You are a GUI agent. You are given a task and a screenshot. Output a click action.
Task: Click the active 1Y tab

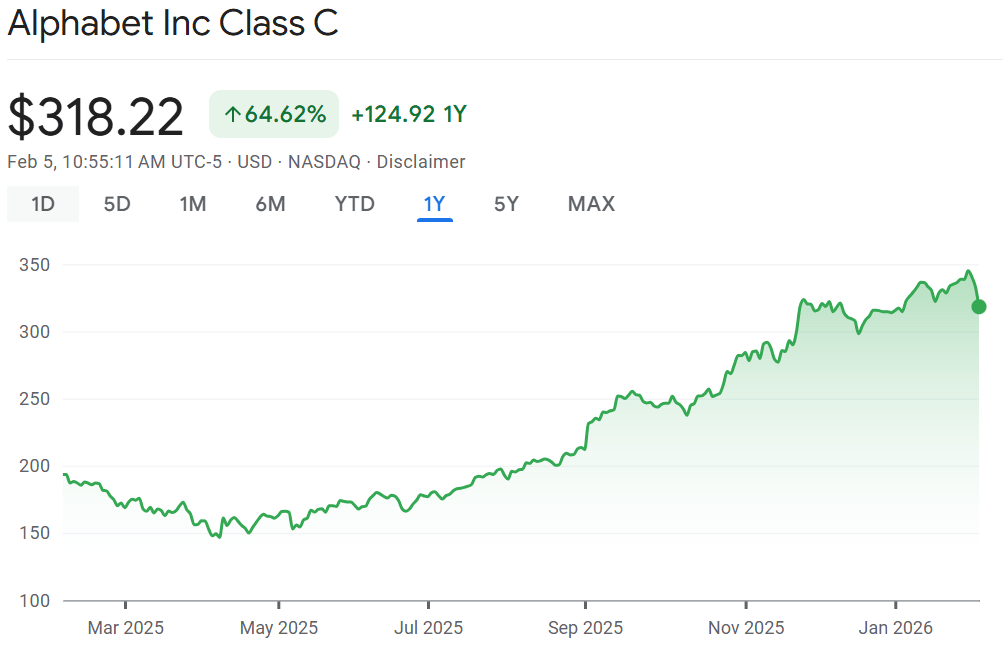(x=434, y=204)
